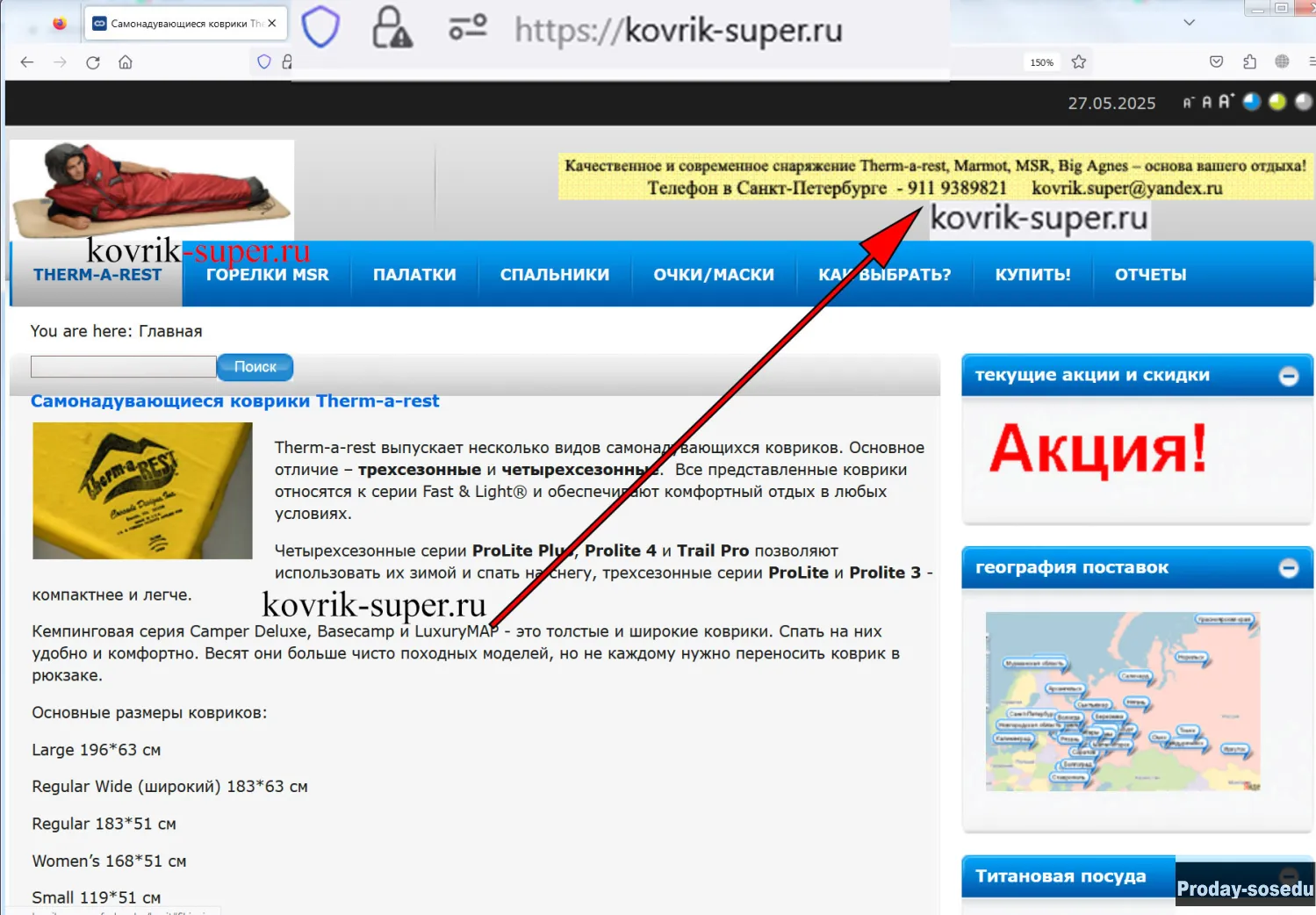This screenshot has width=1316, height=915.
Task: Open the СПАЛЬНИКИ menu item
Action: coord(554,275)
